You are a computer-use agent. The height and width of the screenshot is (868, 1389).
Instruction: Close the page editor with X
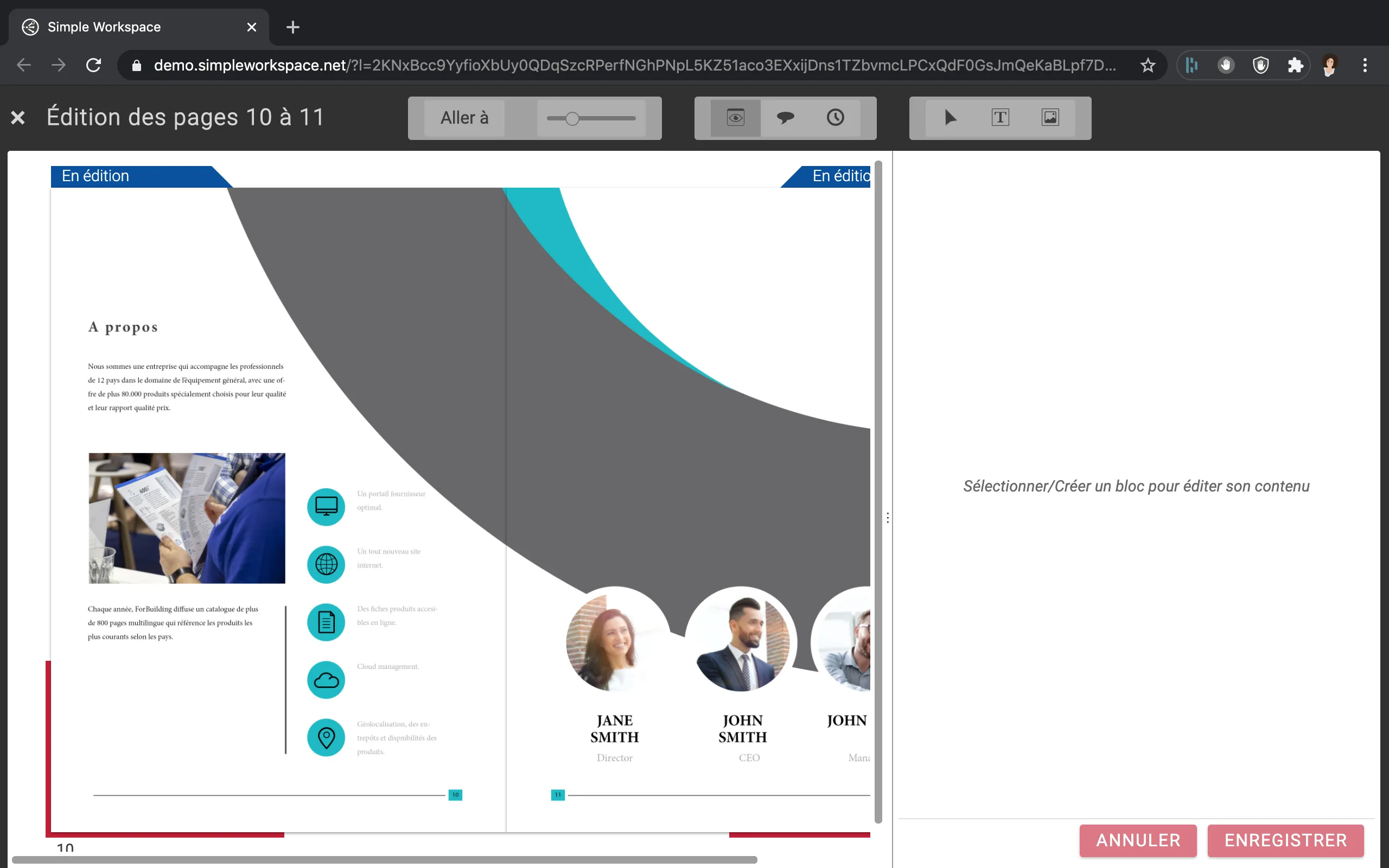coord(18,118)
